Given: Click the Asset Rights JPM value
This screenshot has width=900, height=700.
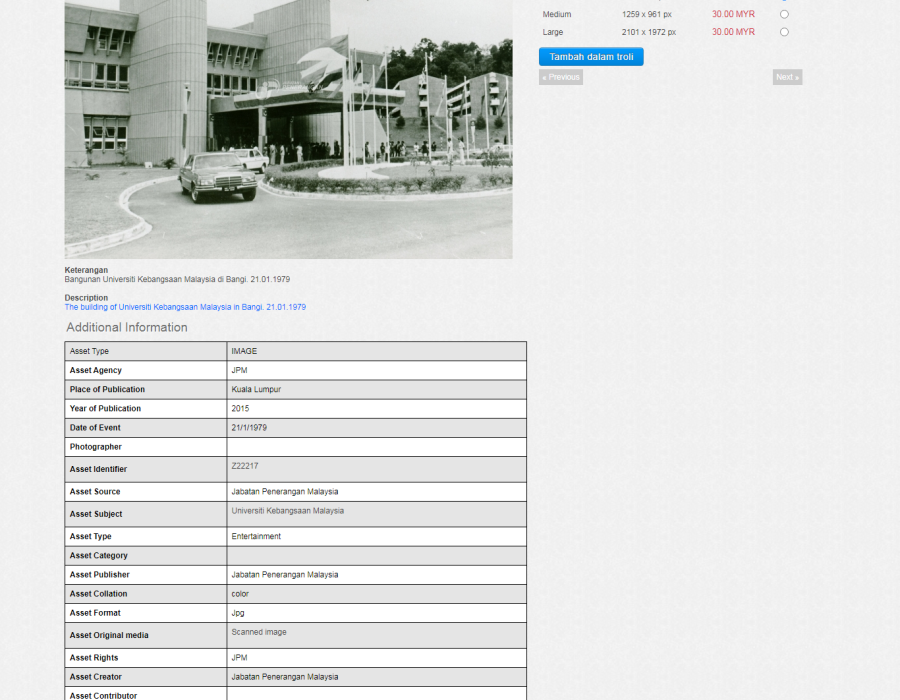Looking at the screenshot, I should [239, 658].
